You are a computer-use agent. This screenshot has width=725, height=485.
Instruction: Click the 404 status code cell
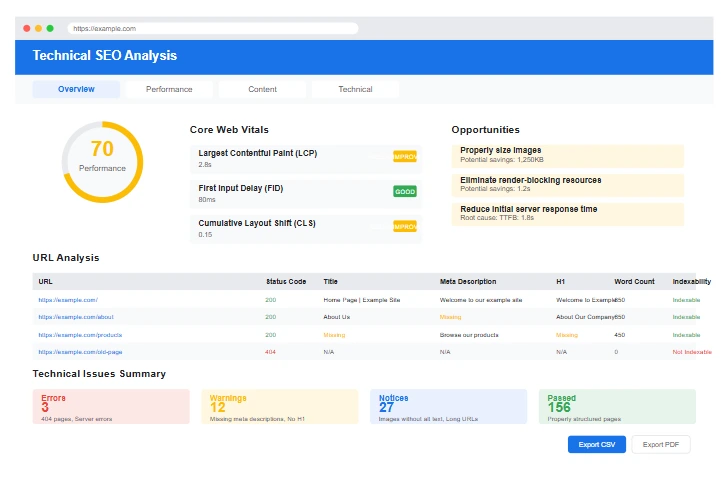270,352
